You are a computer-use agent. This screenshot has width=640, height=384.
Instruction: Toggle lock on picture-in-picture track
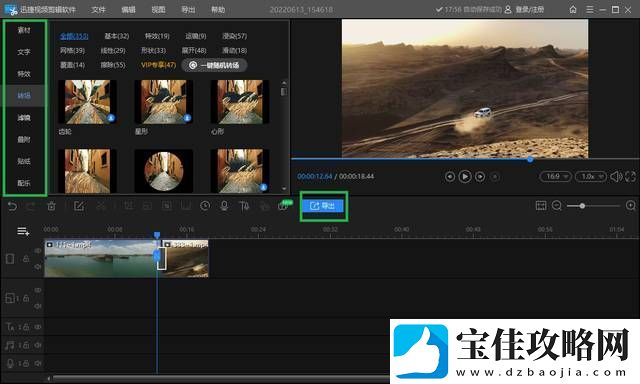26,298
